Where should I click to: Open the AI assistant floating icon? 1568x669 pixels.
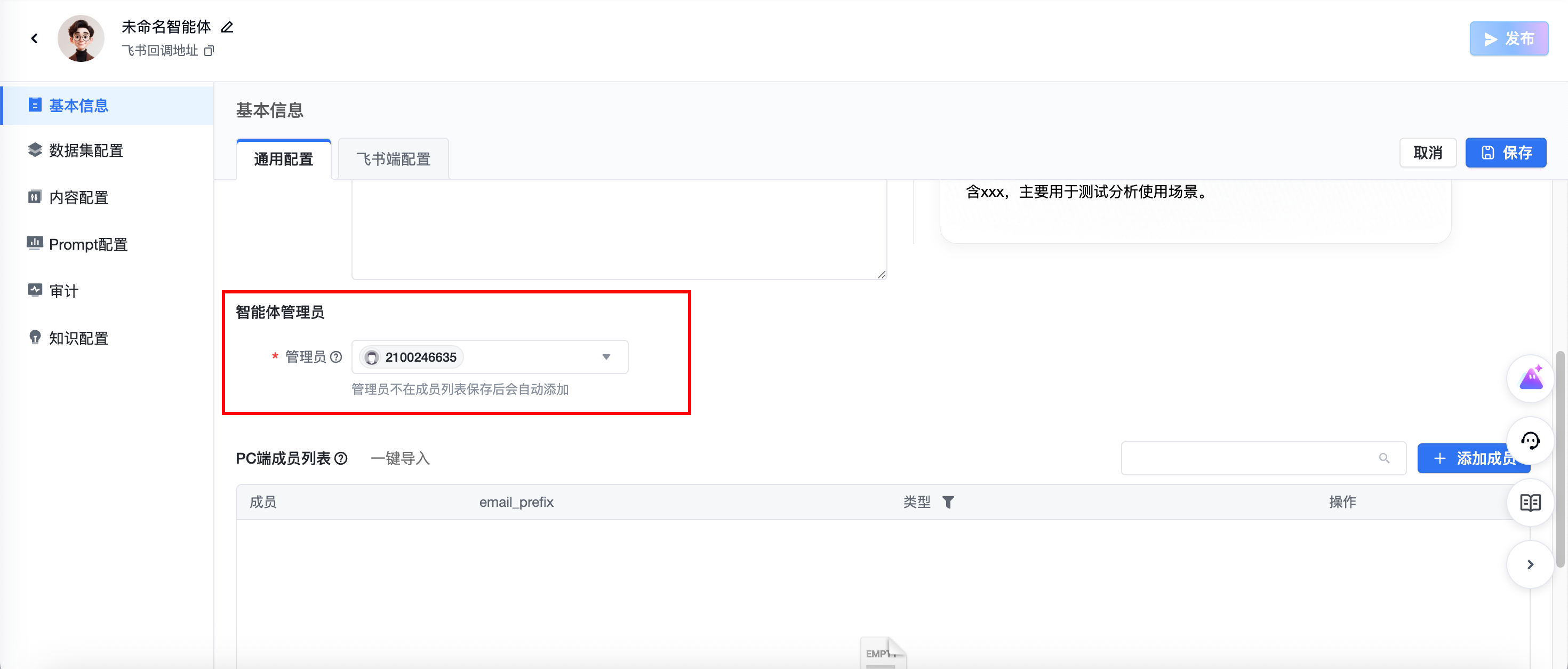[1530, 379]
